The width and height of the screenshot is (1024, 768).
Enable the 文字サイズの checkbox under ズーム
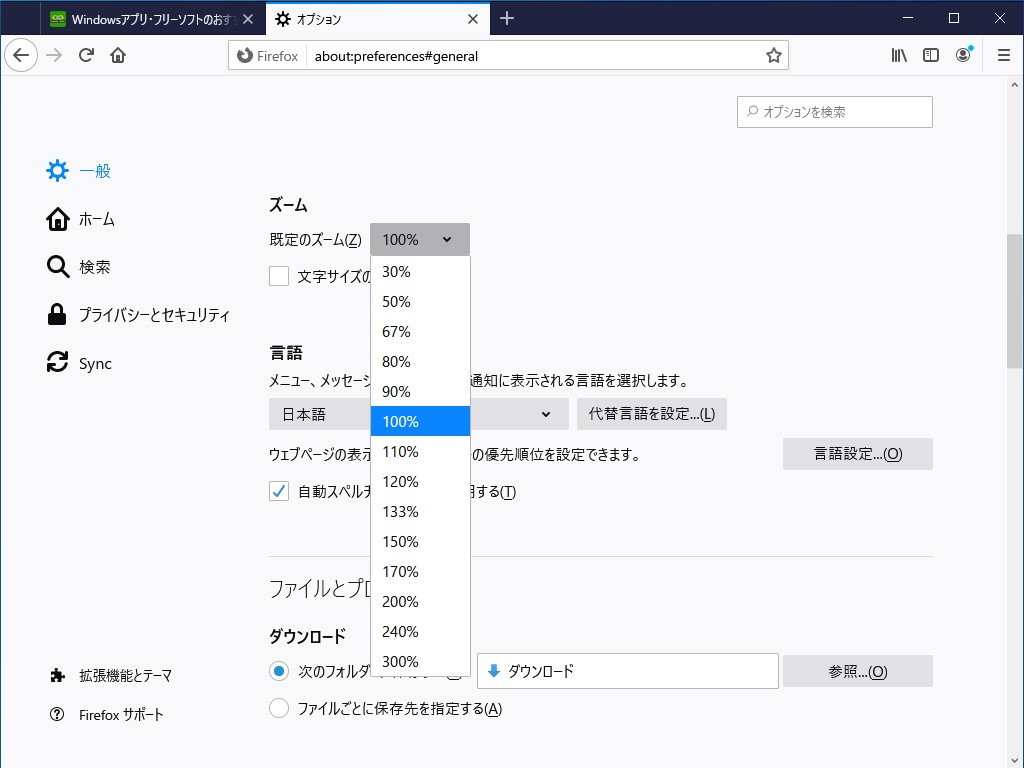click(279, 276)
